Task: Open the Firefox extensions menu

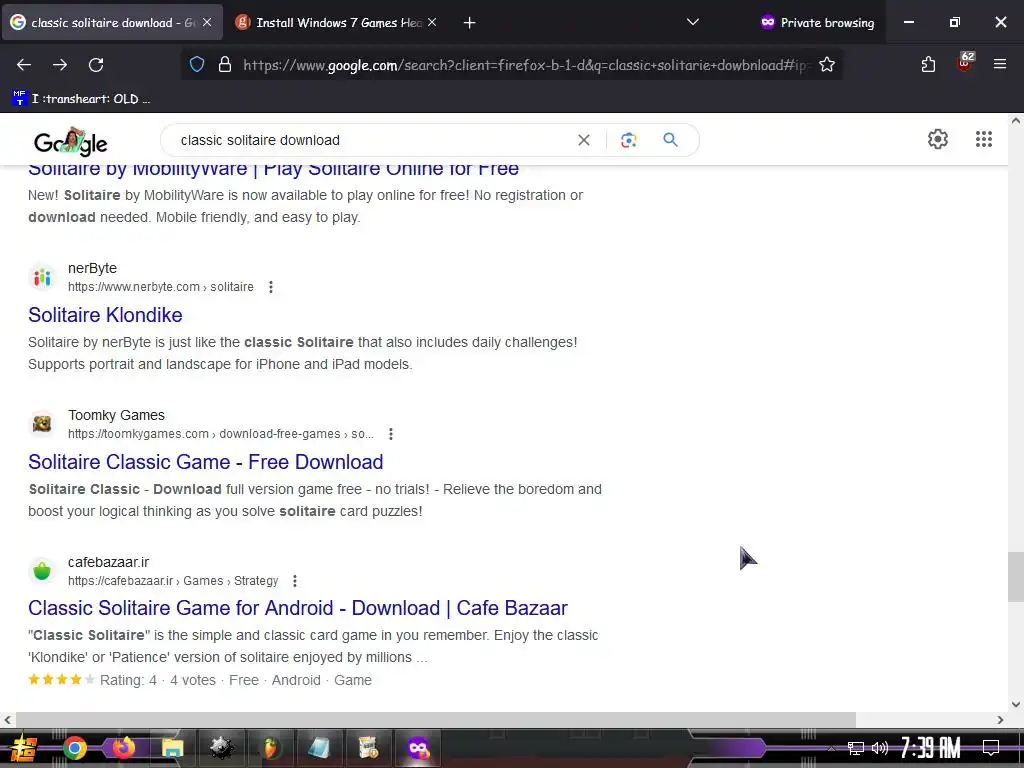Action: click(x=928, y=65)
